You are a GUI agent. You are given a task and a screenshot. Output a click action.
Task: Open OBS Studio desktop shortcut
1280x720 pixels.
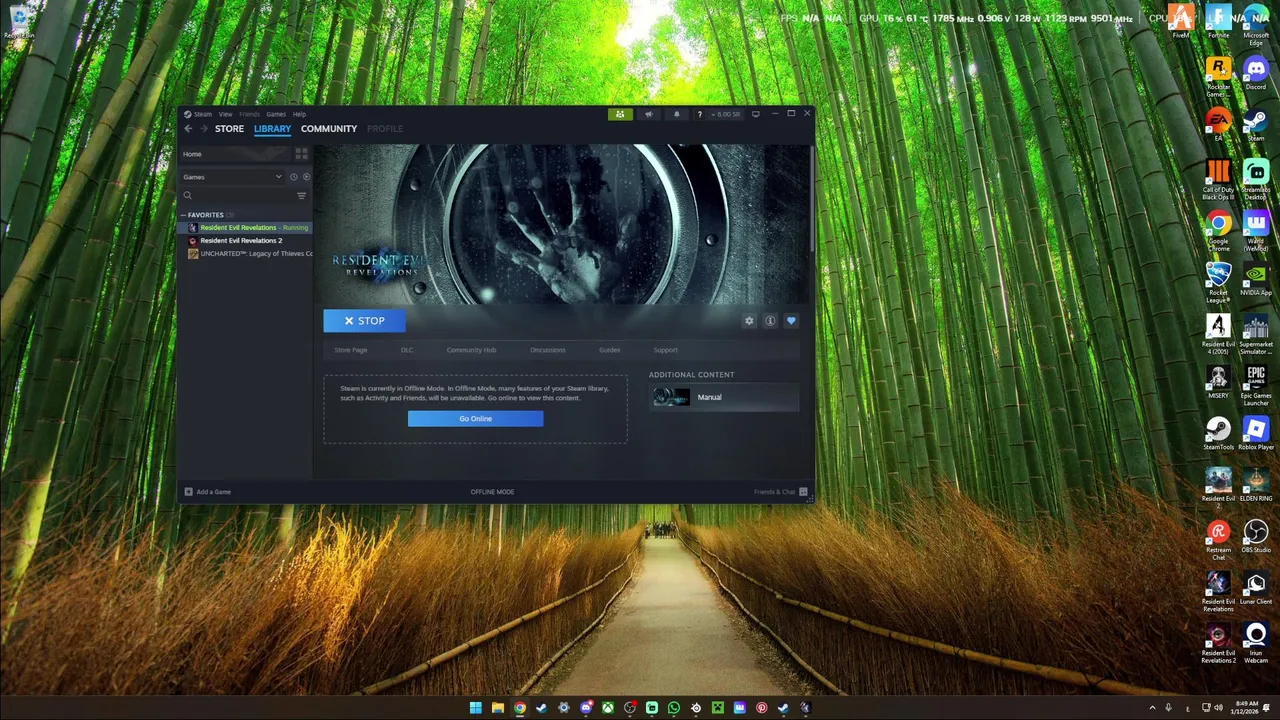tap(1255, 538)
